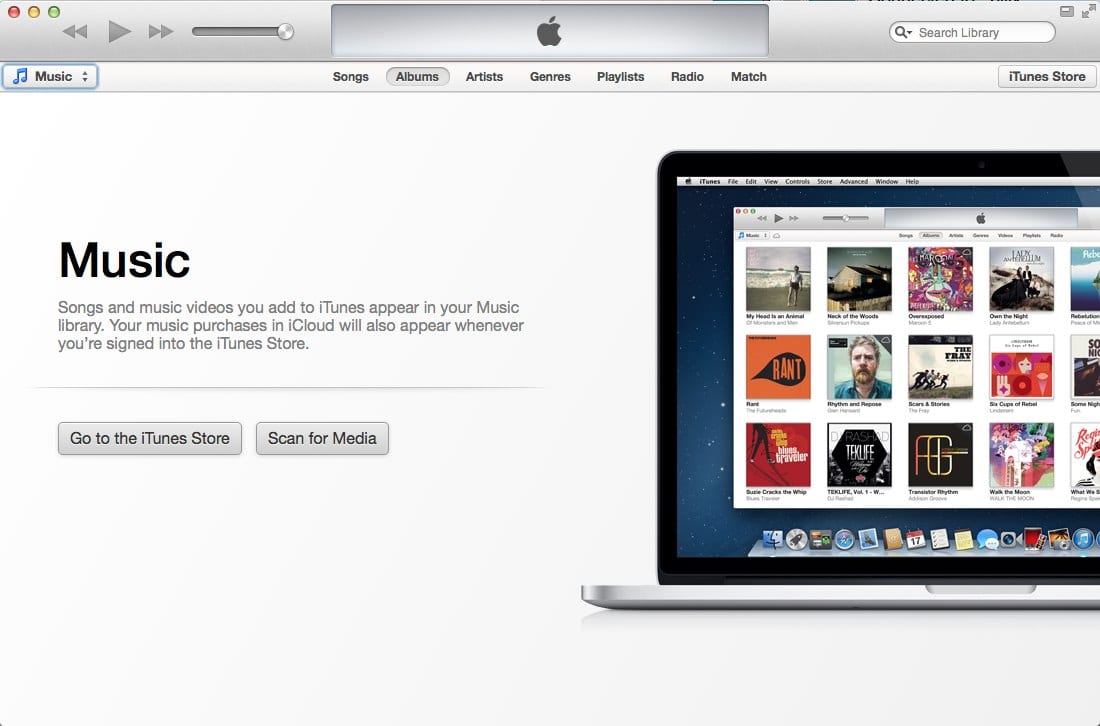1100x726 pixels.
Task: Click the Play button
Action: click(x=119, y=31)
